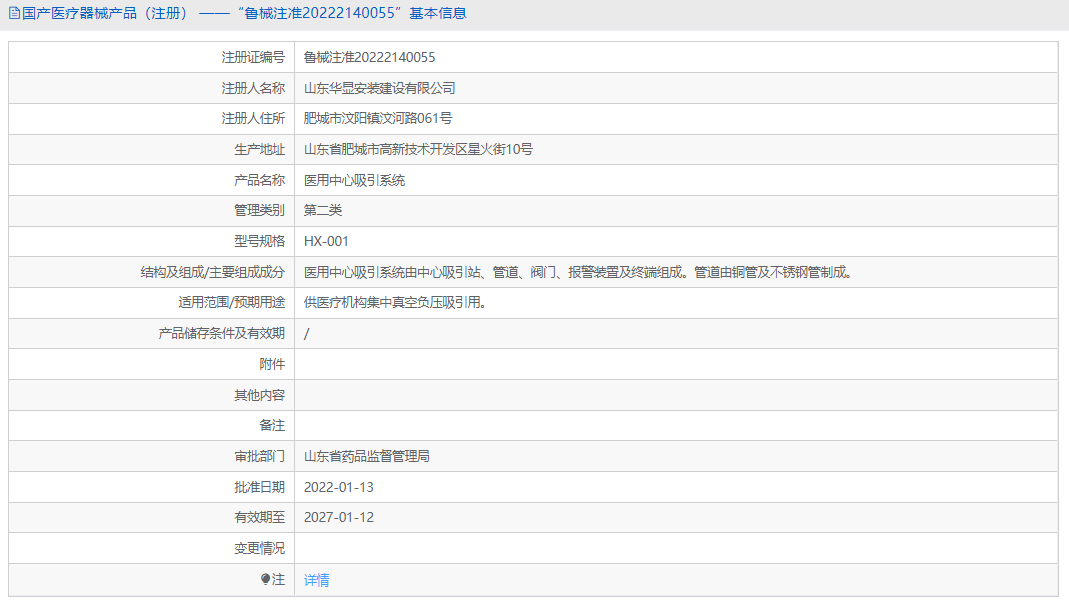The height and width of the screenshot is (605, 1069).
Task: Select the slash value for storage conditions
Action: click(306, 334)
